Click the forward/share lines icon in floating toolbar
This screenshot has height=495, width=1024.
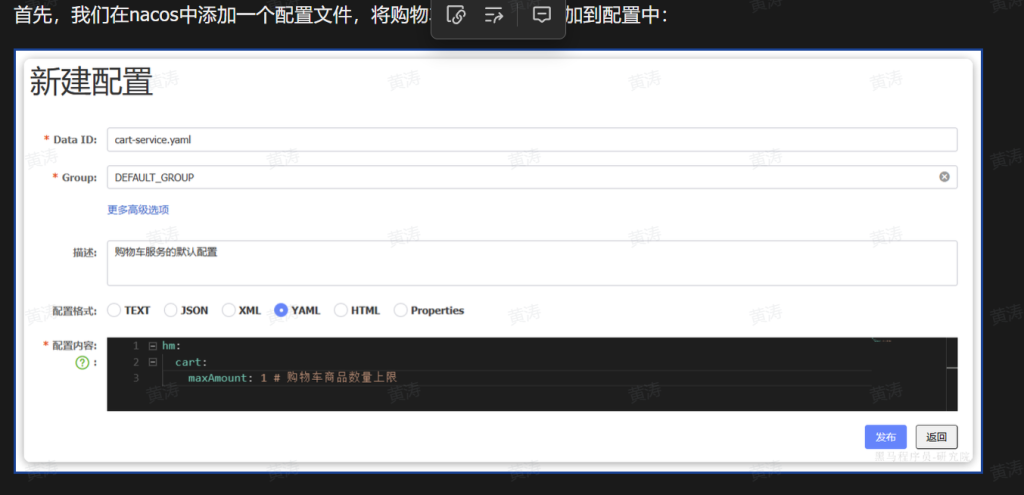[493, 16]
